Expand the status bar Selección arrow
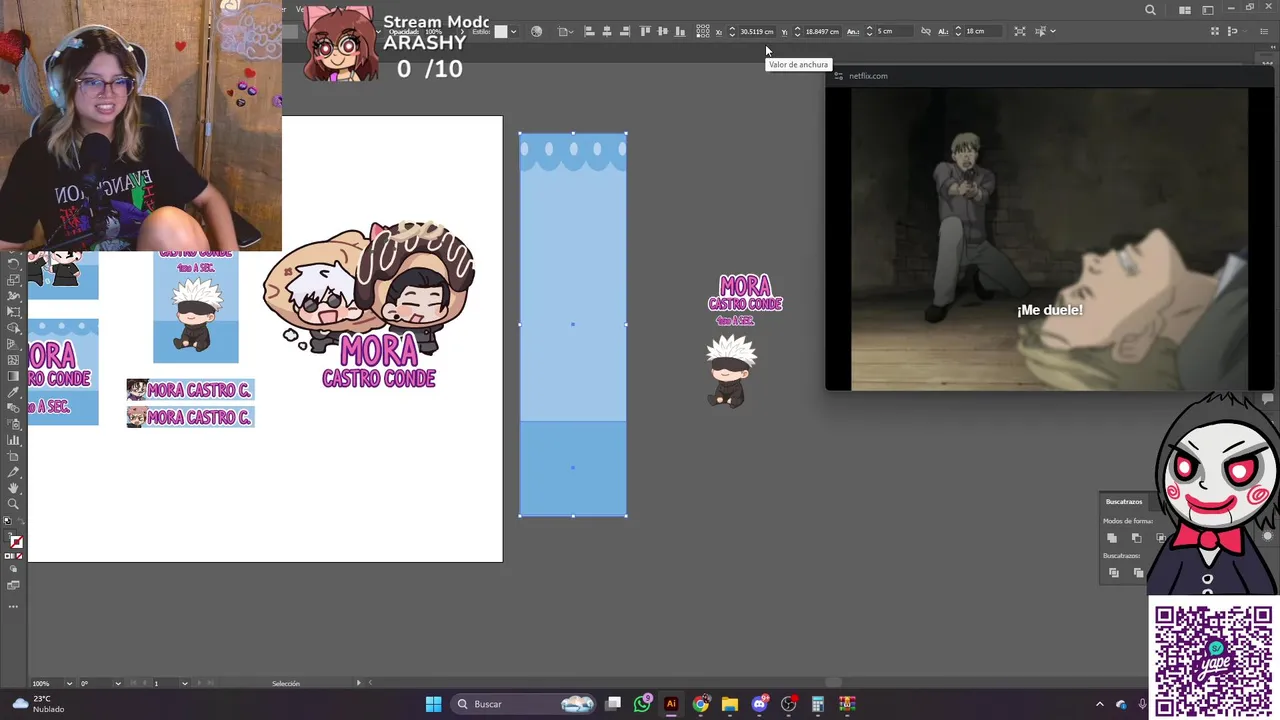 359,683
